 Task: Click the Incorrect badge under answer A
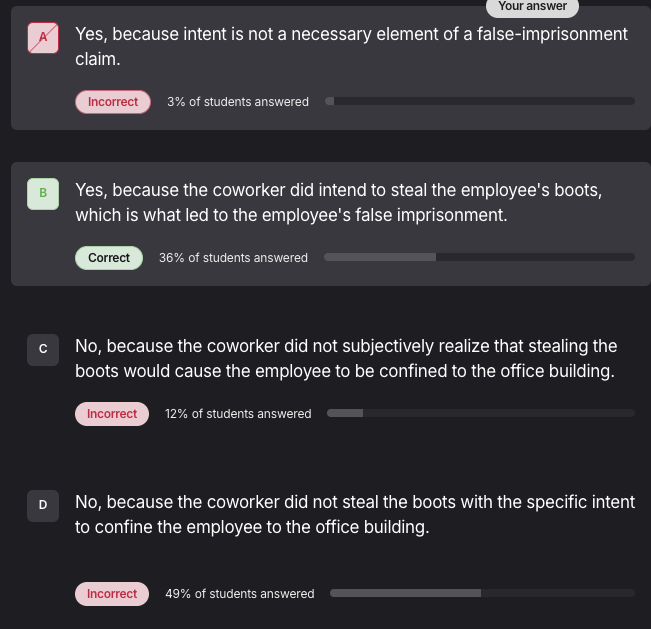click(x=113, y=102)
